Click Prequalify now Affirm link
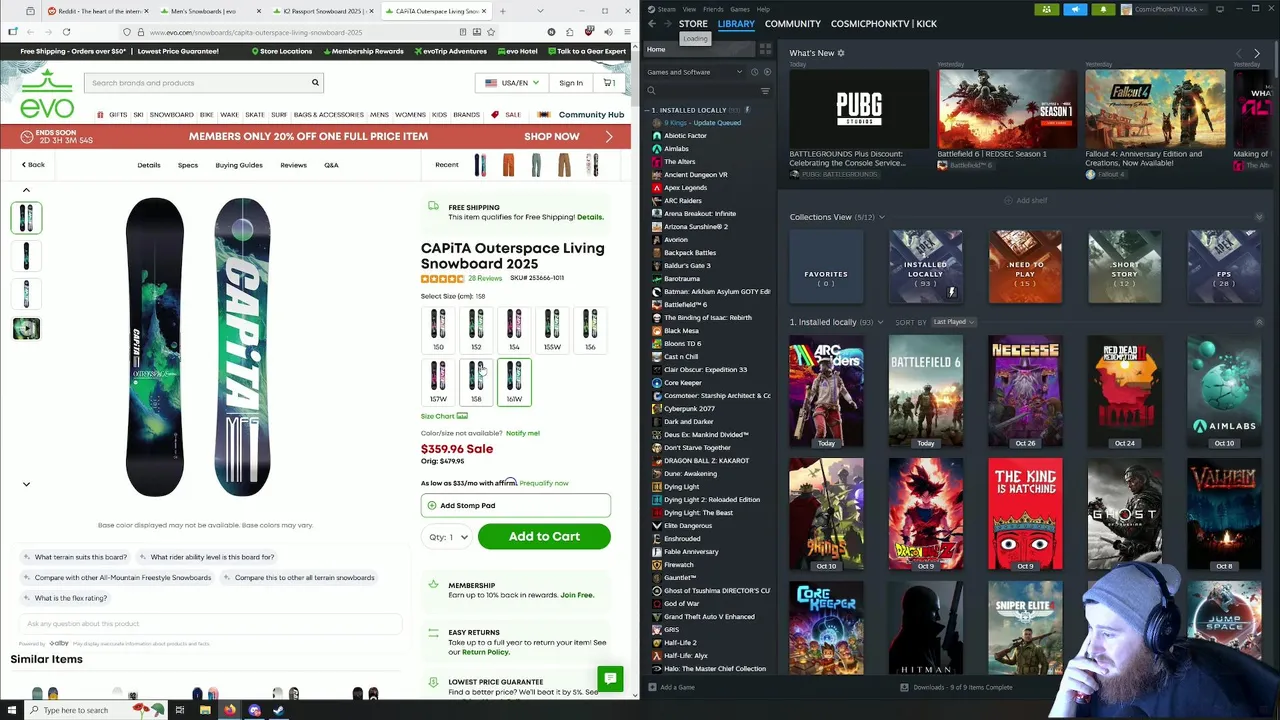 pyautogui.click(x=544, y=483)
